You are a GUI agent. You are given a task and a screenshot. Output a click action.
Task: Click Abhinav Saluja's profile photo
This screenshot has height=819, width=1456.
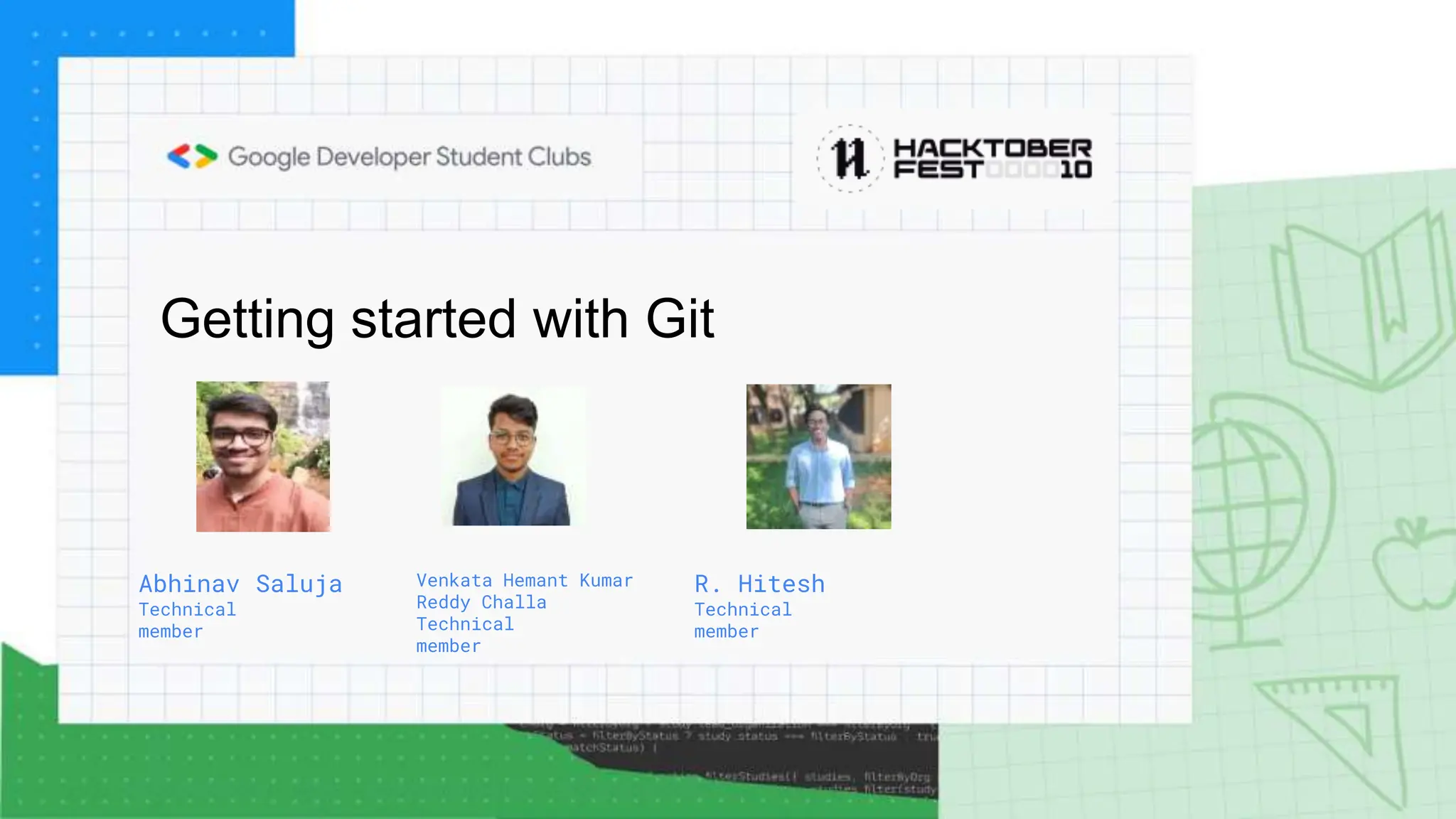pyautogui.click(x=263, y=456)
